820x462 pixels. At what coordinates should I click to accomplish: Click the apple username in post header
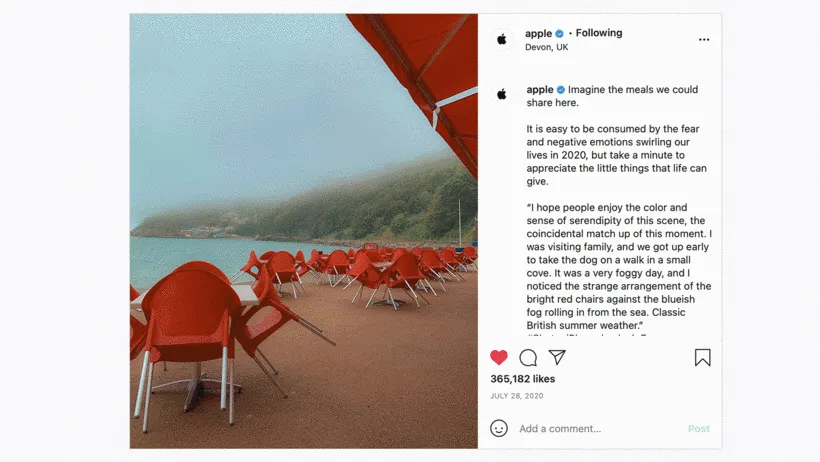(x=538, y=33)
